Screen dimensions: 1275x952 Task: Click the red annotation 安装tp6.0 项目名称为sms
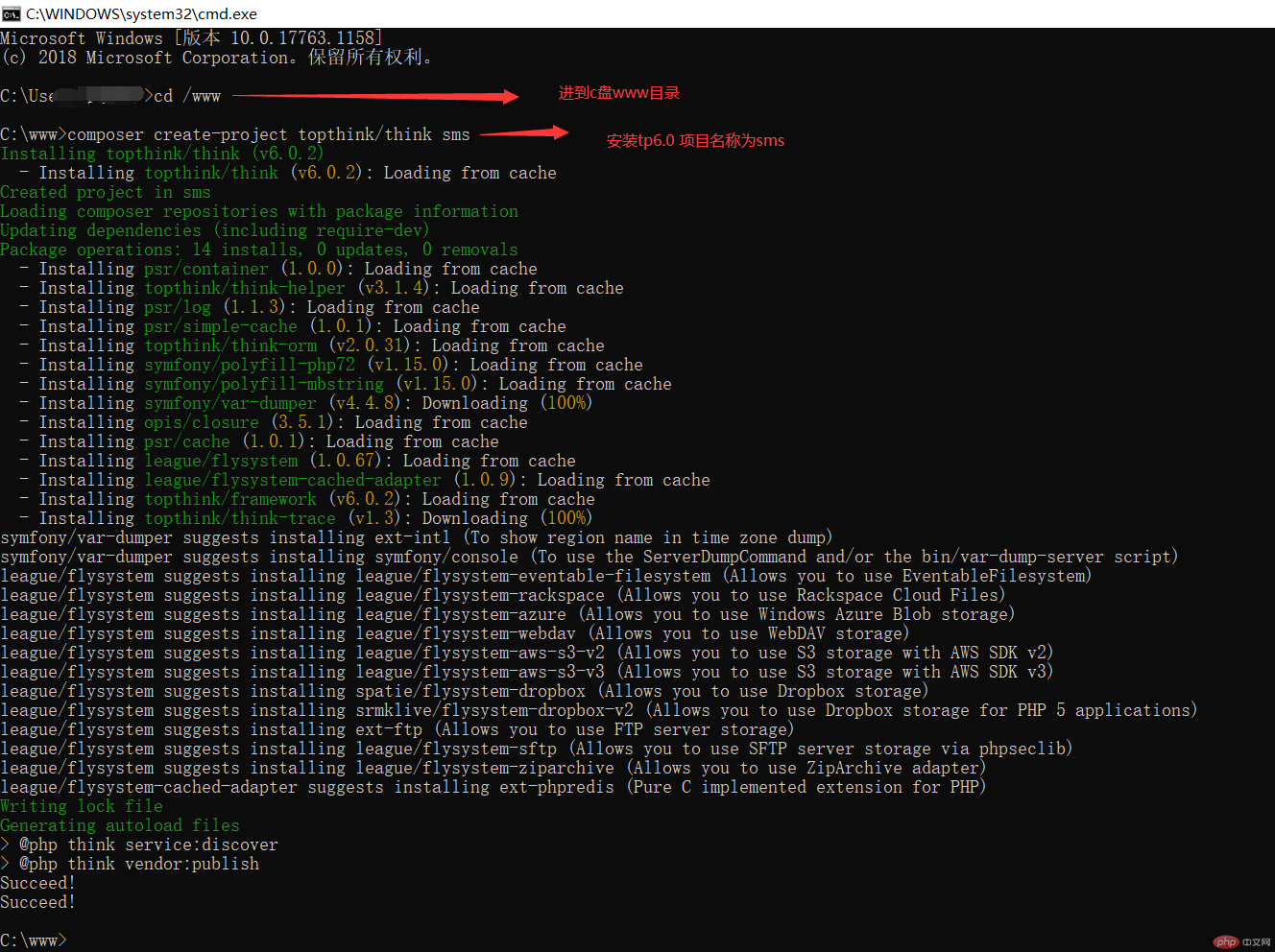coord(695,141)
